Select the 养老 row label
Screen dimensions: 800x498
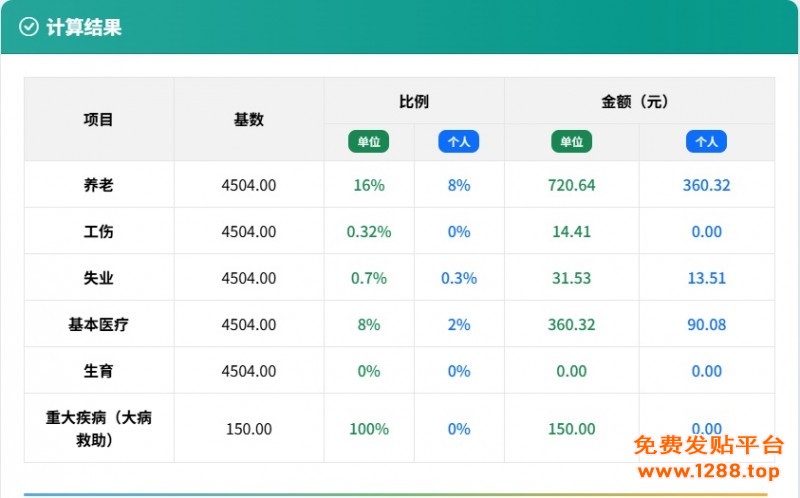click(99, 185)
